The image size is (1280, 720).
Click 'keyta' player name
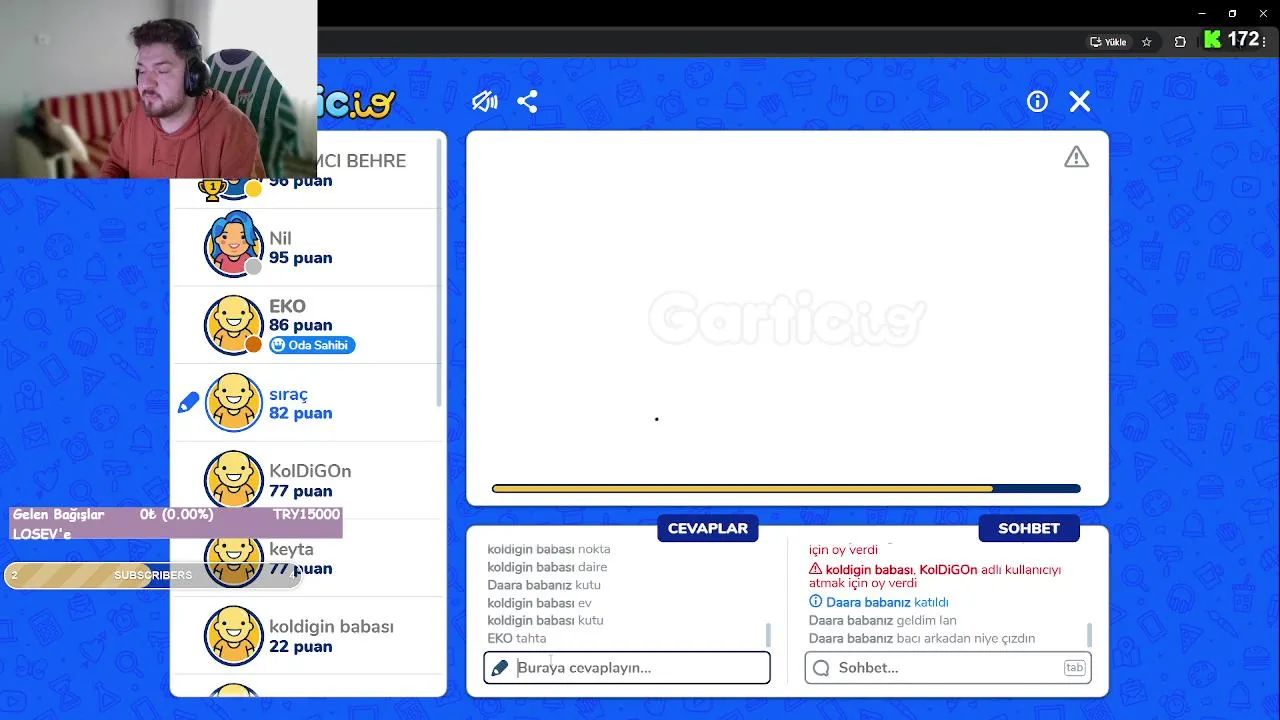click(x=291, y=549)
